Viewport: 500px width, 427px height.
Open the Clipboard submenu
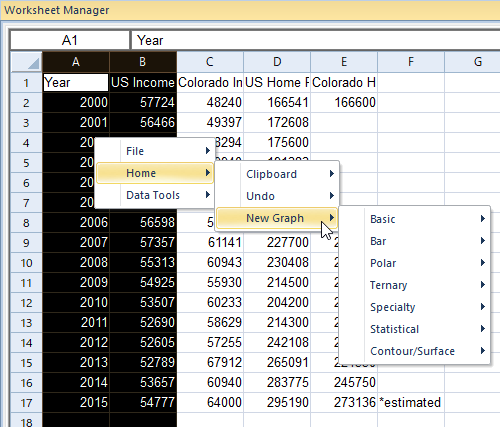[x=277, y=174]
